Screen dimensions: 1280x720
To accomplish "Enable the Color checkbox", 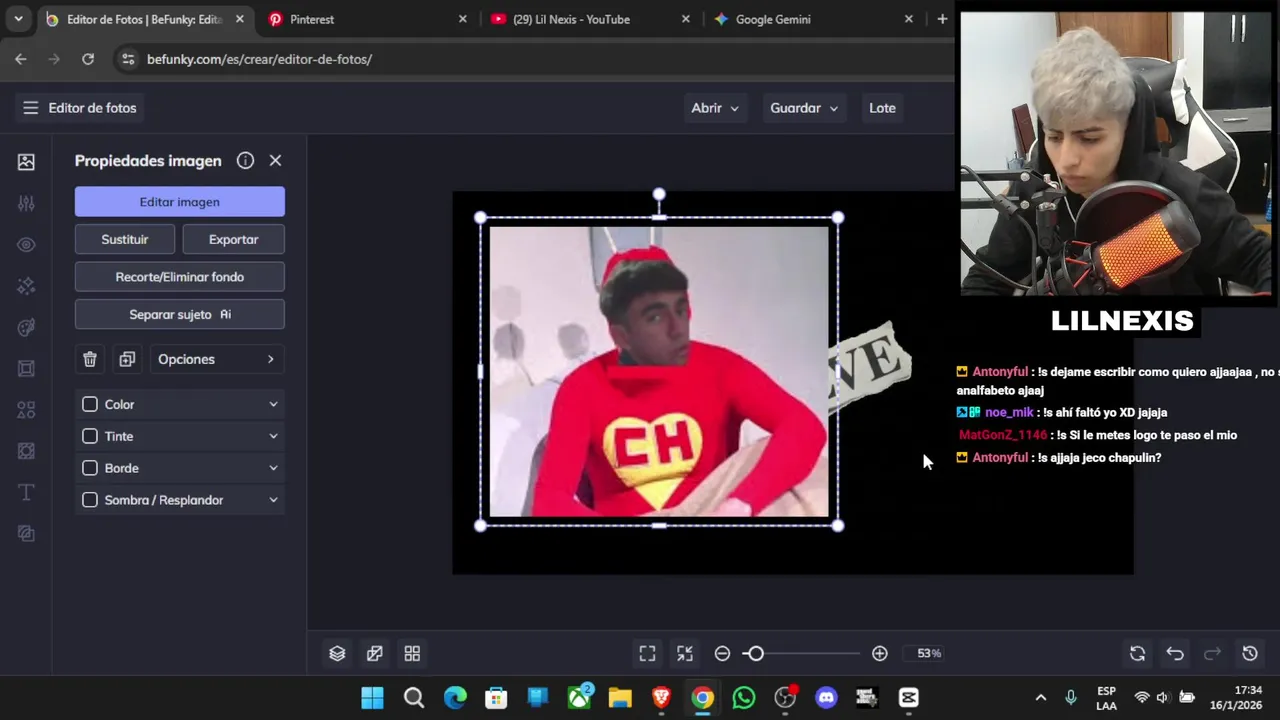I will (x=90, y=404).
